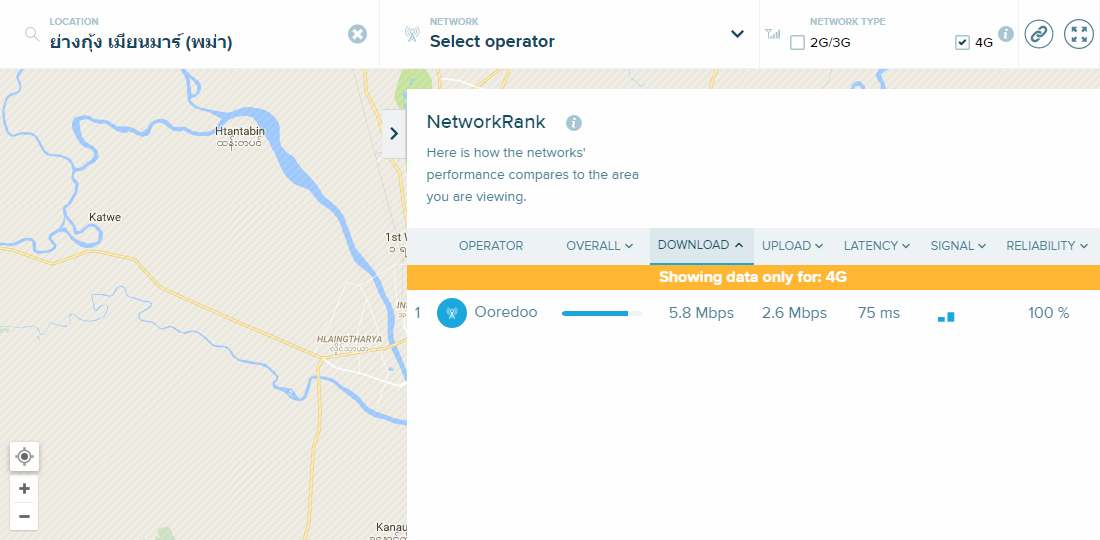Screen dimensions: 1100x540
Task: Select the Ooredoo operator name
Action: pyautogui.click(x=506, y=312)
